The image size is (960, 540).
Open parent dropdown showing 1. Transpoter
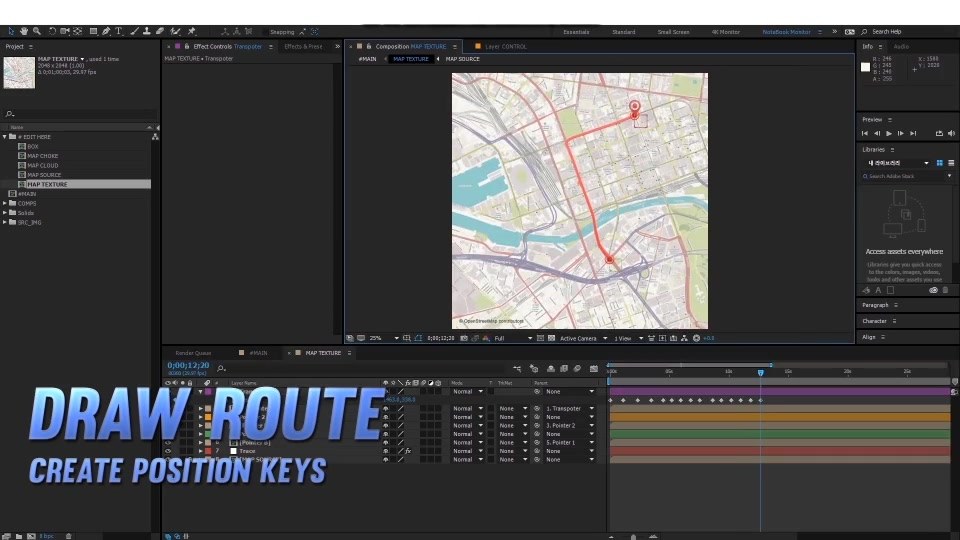[x=569, y=408]
